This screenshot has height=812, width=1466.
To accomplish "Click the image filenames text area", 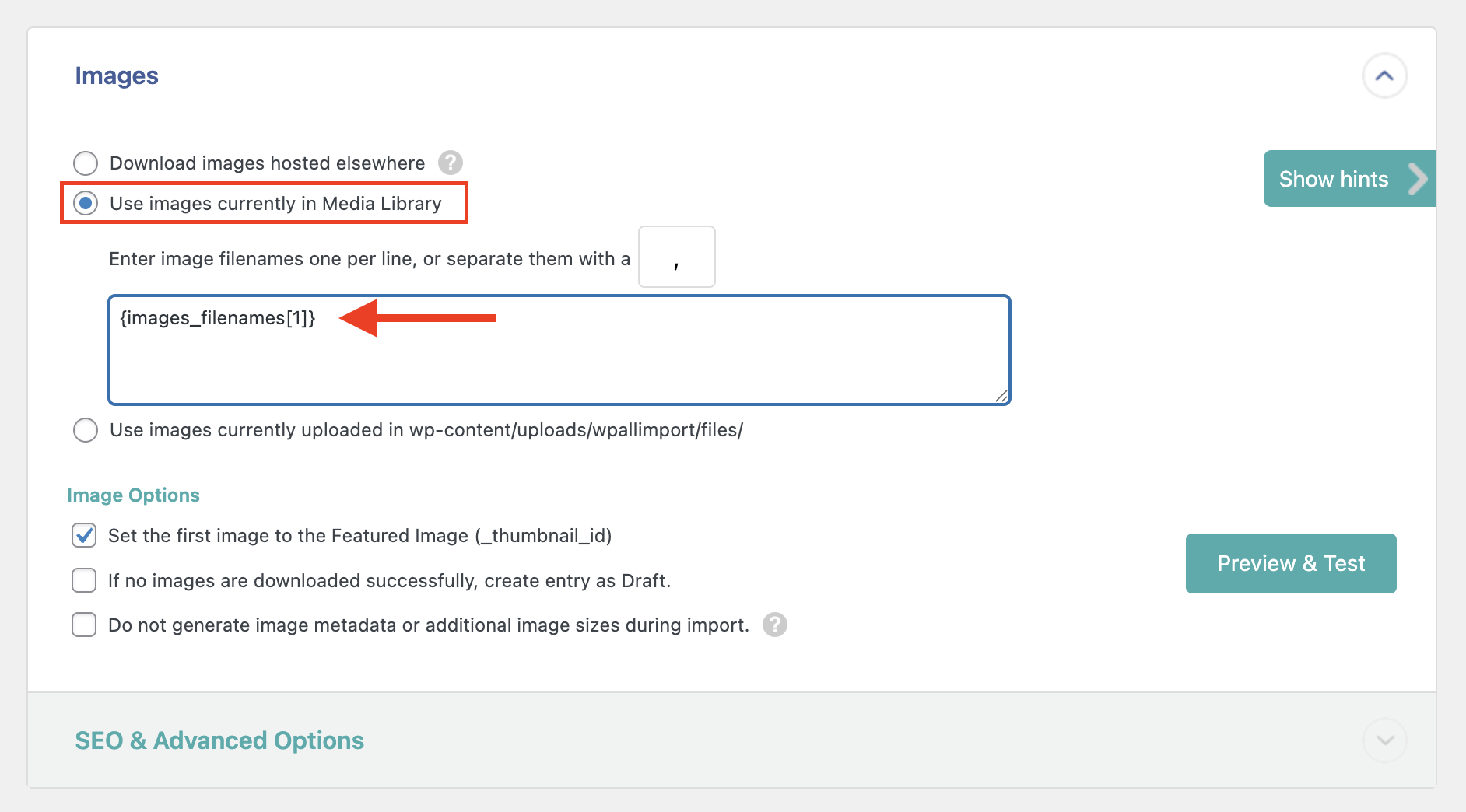I will tap(559, 358).
